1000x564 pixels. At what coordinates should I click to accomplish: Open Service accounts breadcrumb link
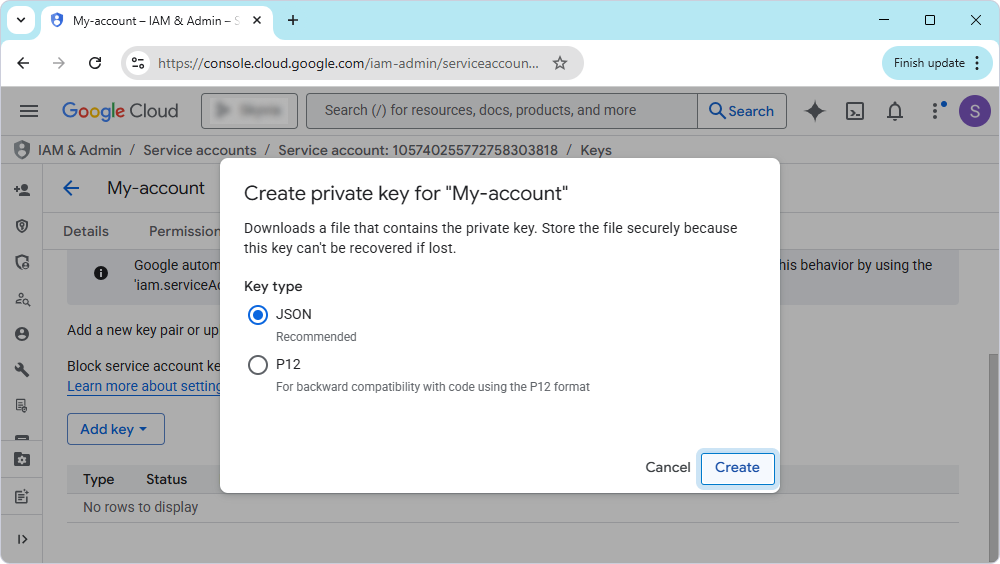coord(200,150)
